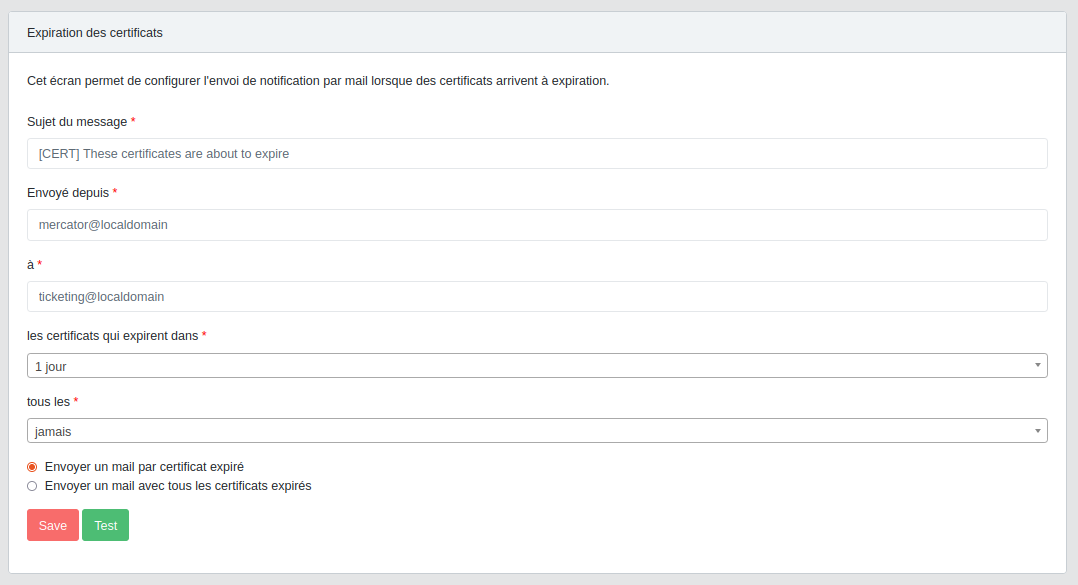The width and height of the screenshot is (1078, 585).
Task: Click the "Expiration des certificats" panel header
Action: pyautogui.click(x=95, y=33)
